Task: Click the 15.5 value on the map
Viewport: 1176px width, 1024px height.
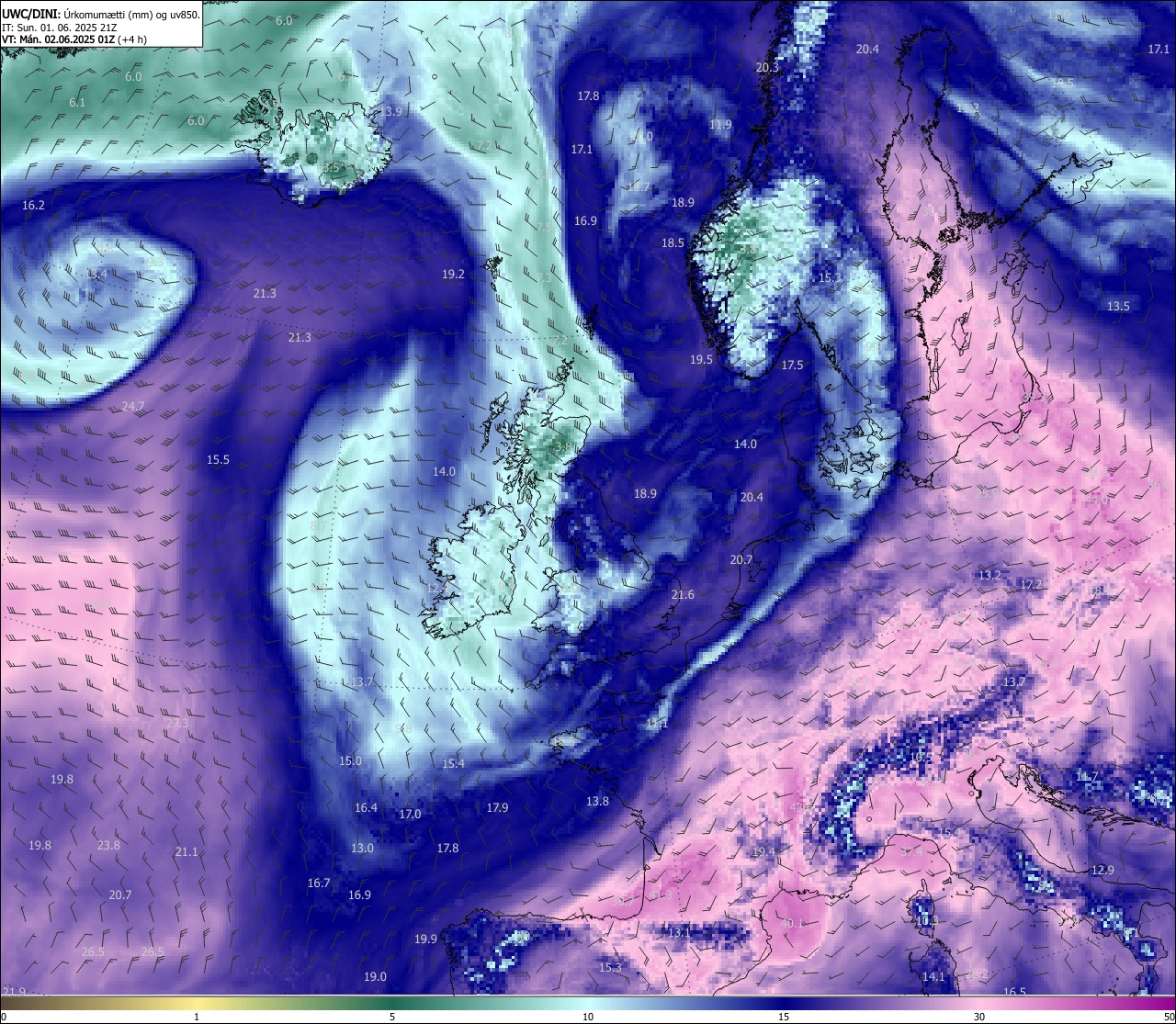Action: point(218,459)
